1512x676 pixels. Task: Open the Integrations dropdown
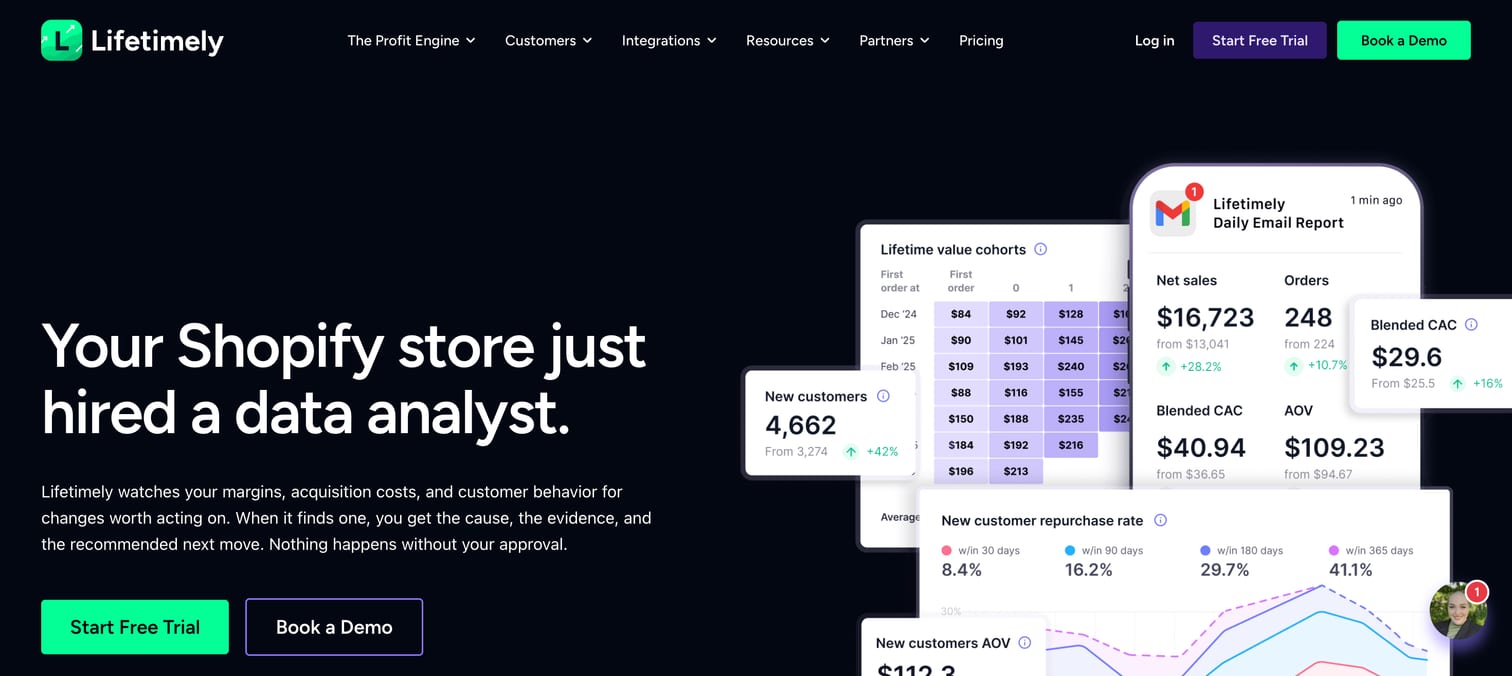click(669, 41)
